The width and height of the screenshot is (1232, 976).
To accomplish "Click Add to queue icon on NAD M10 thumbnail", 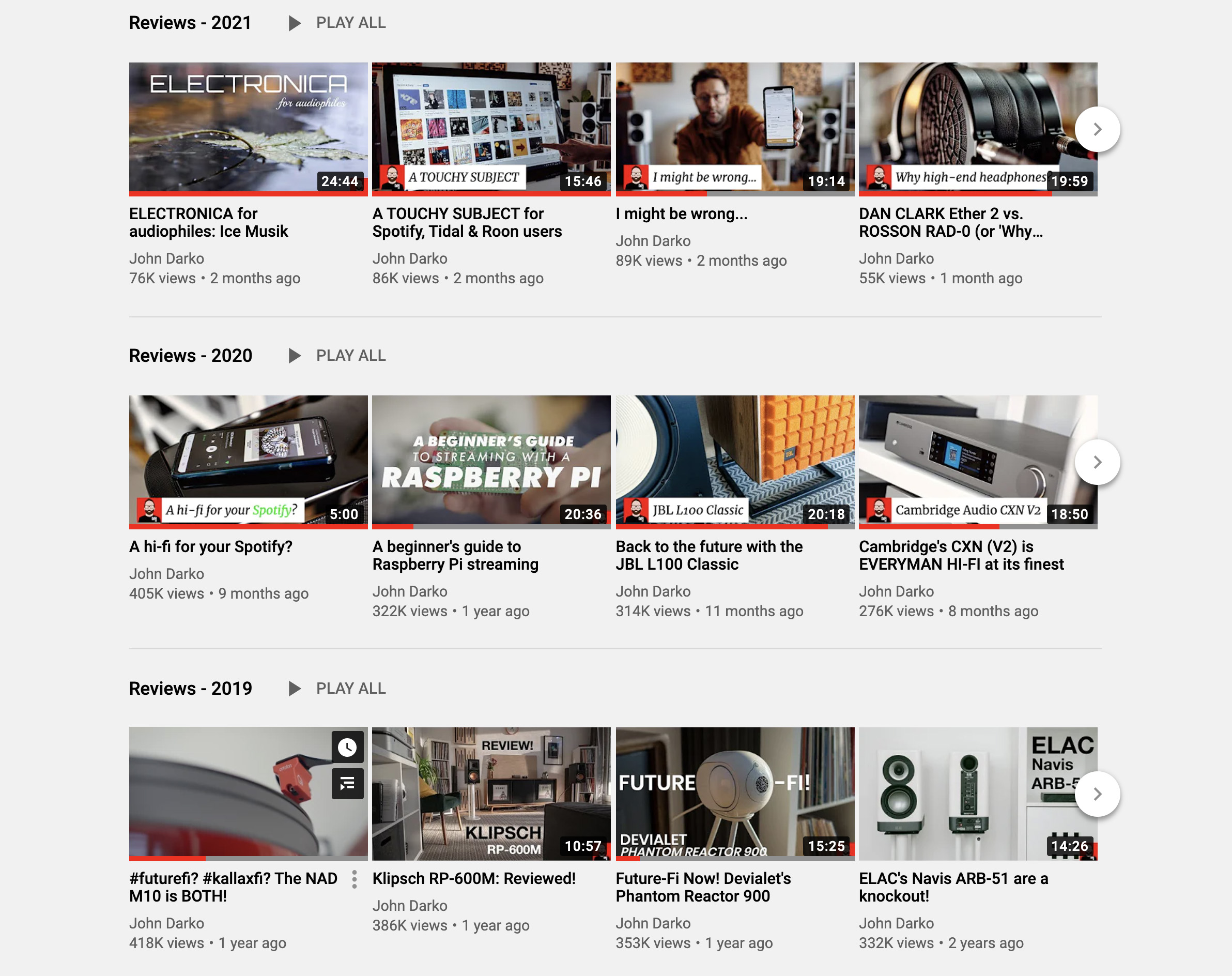I will click(347, 783).
